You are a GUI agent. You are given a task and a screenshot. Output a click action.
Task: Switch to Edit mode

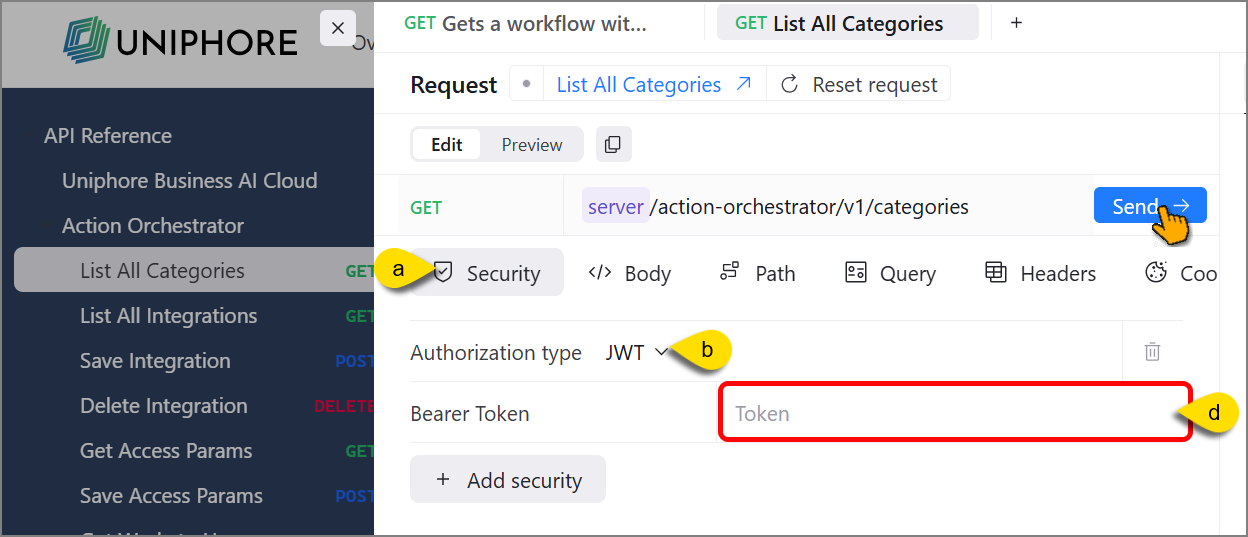[x=446, y=145]
